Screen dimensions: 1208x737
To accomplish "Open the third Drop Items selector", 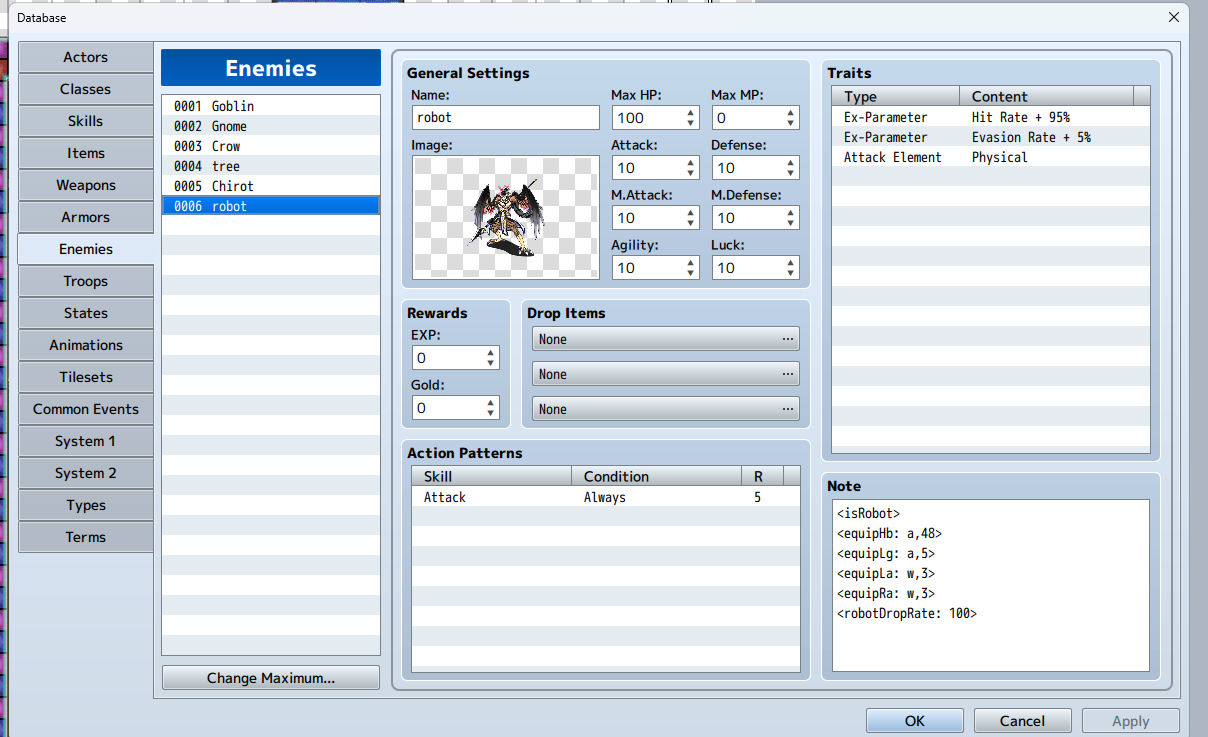I will 666,409.
